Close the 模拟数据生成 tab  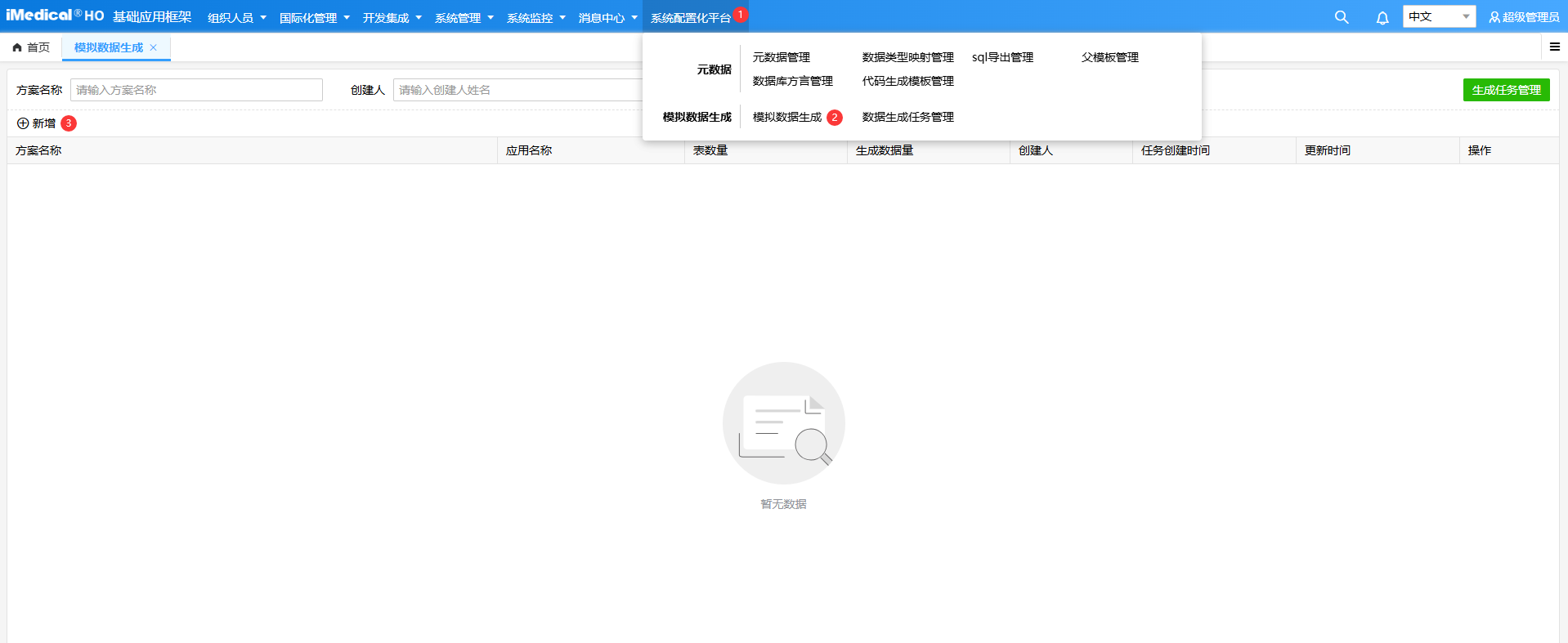tap(153, 47)
